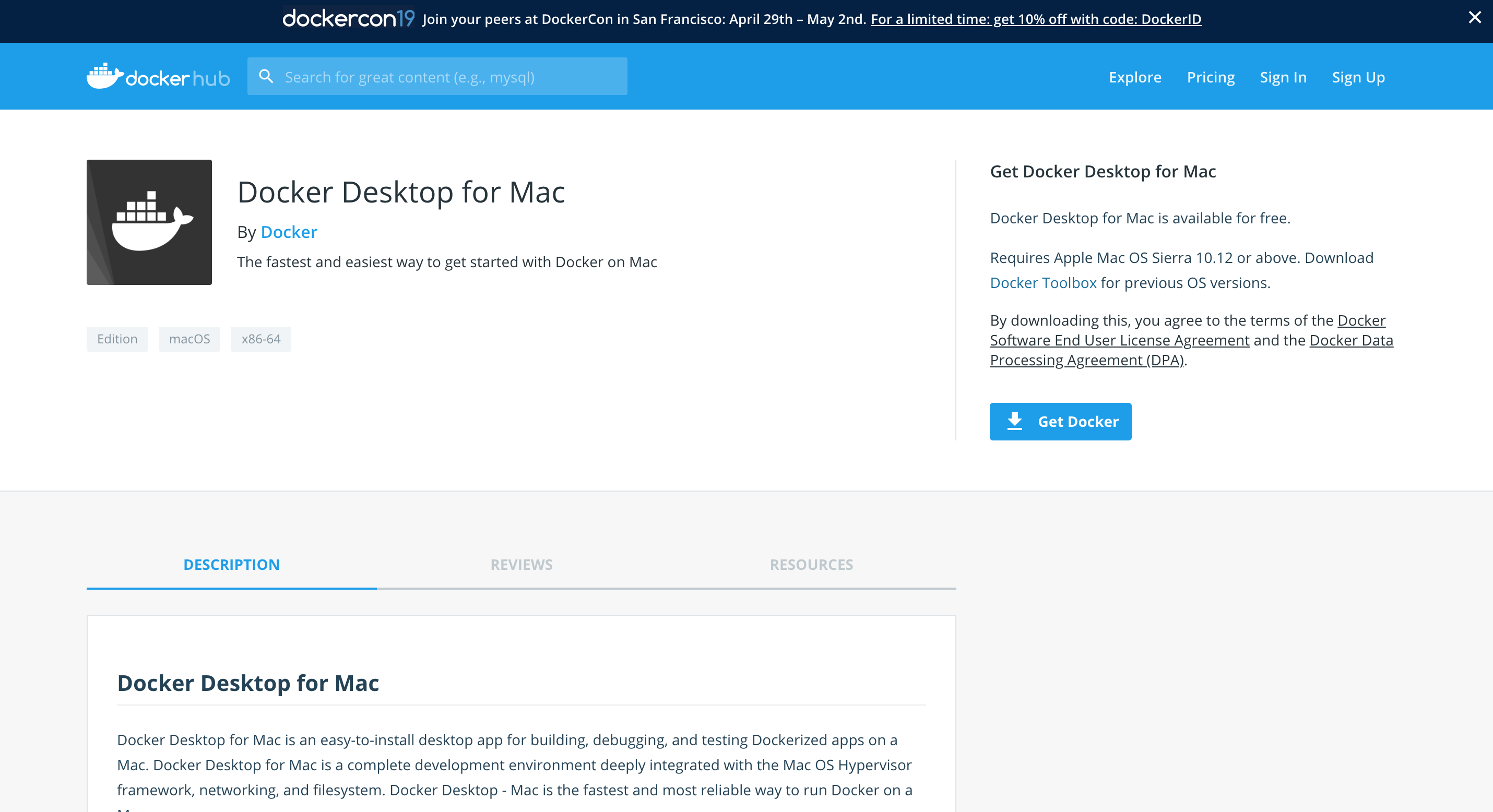Select the Description tab

coord(231,565)
